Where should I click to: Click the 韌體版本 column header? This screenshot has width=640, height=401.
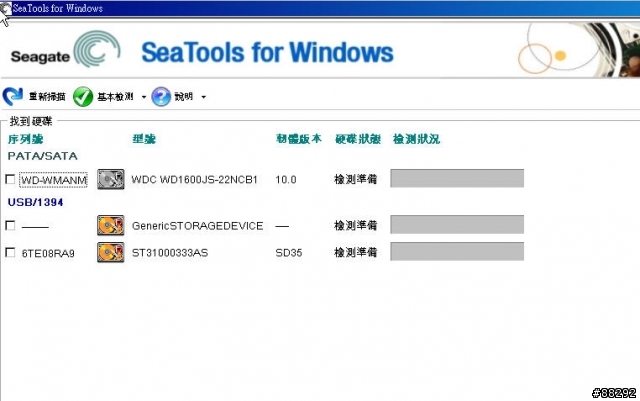pyautogui.click(x=299, y=139)
